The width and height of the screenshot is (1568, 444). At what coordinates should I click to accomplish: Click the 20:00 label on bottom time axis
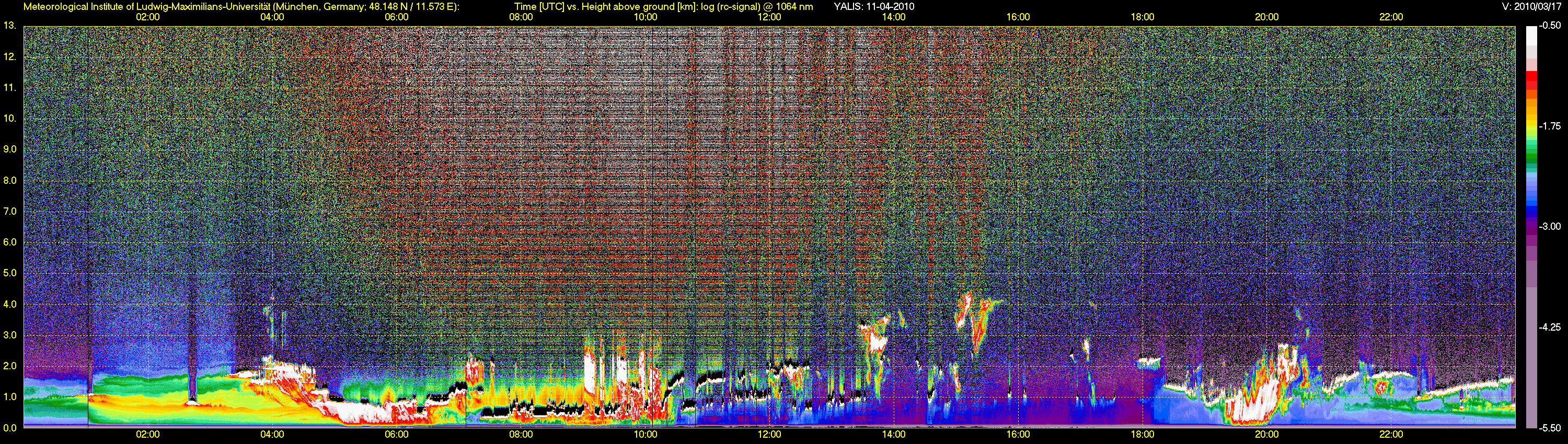click(x=1267, y=434)
